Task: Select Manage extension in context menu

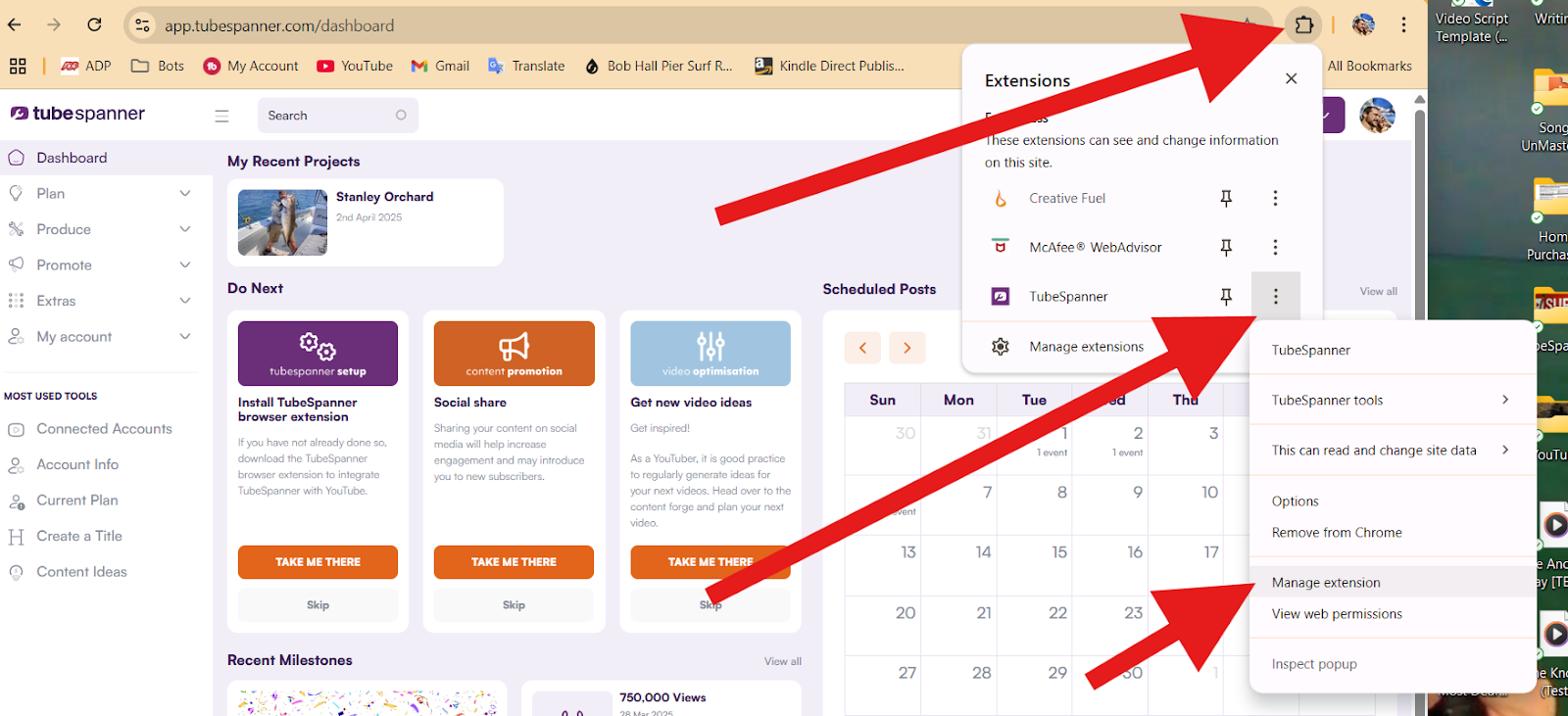Action: click(1393, 583)
